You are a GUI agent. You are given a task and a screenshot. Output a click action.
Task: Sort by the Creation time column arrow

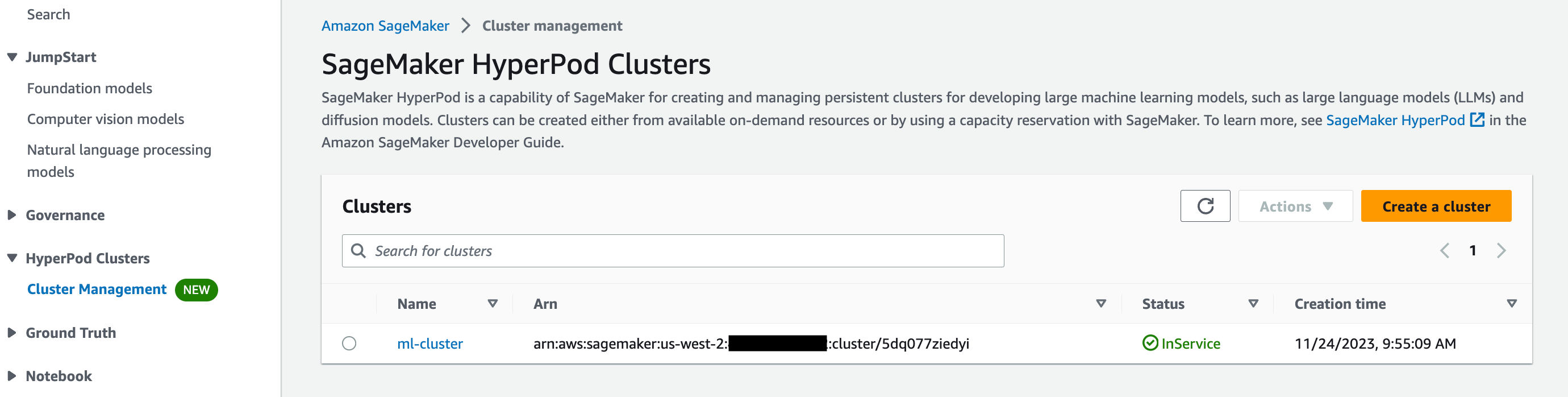click(1511, 304)
